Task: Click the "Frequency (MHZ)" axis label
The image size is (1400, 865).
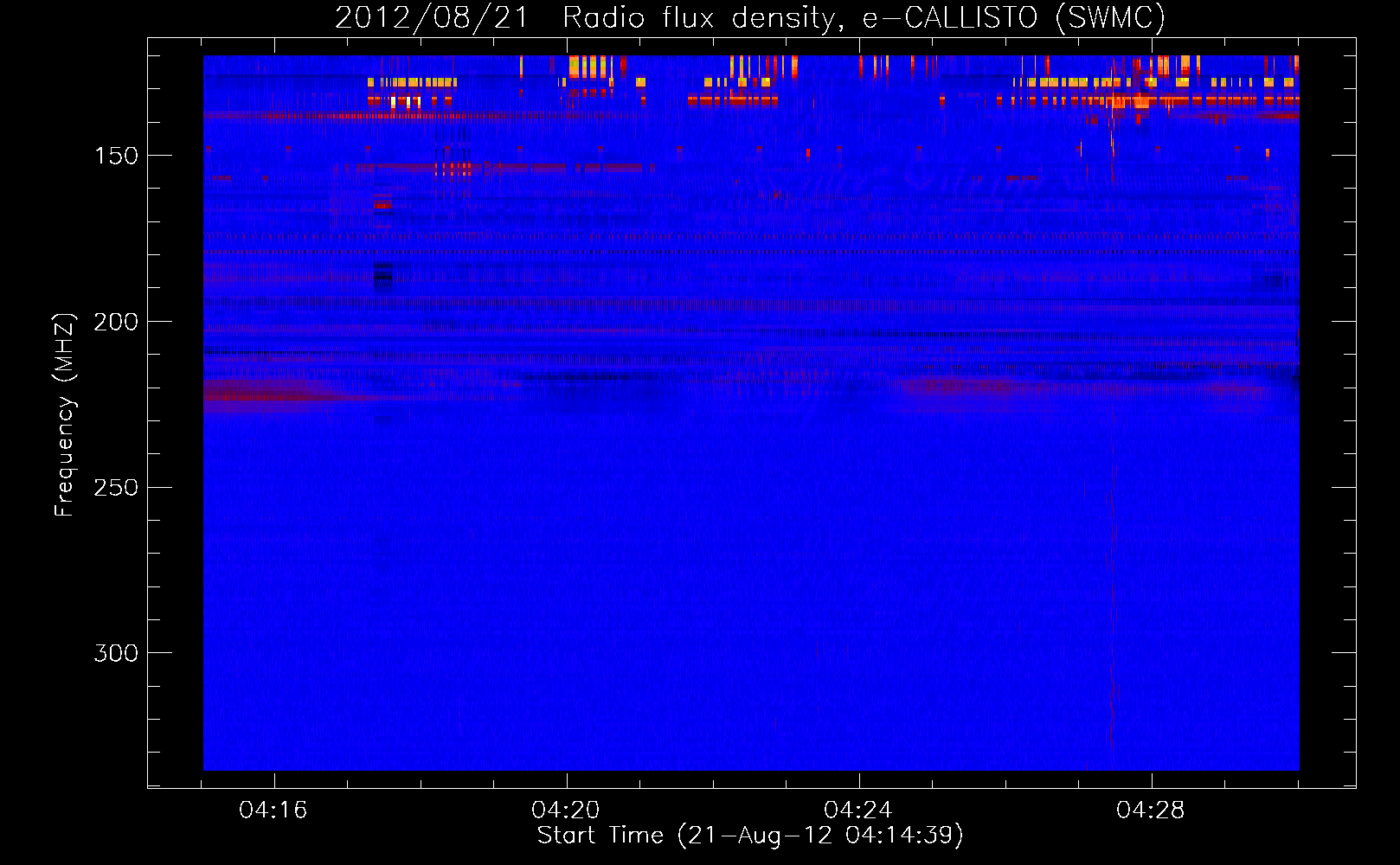Action: point(65,414)
